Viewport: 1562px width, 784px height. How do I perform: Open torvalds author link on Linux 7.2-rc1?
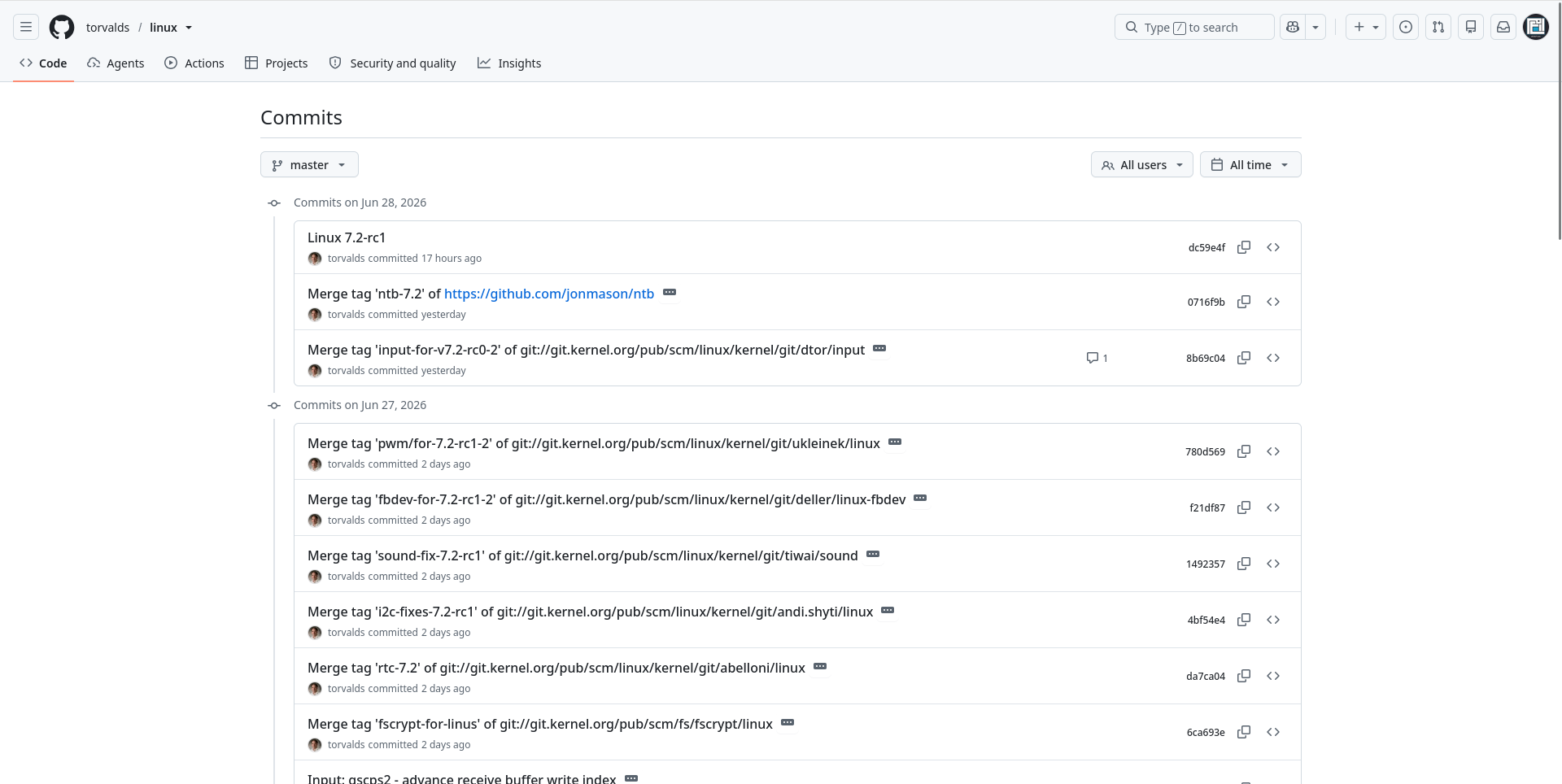[x=346, y=259]
